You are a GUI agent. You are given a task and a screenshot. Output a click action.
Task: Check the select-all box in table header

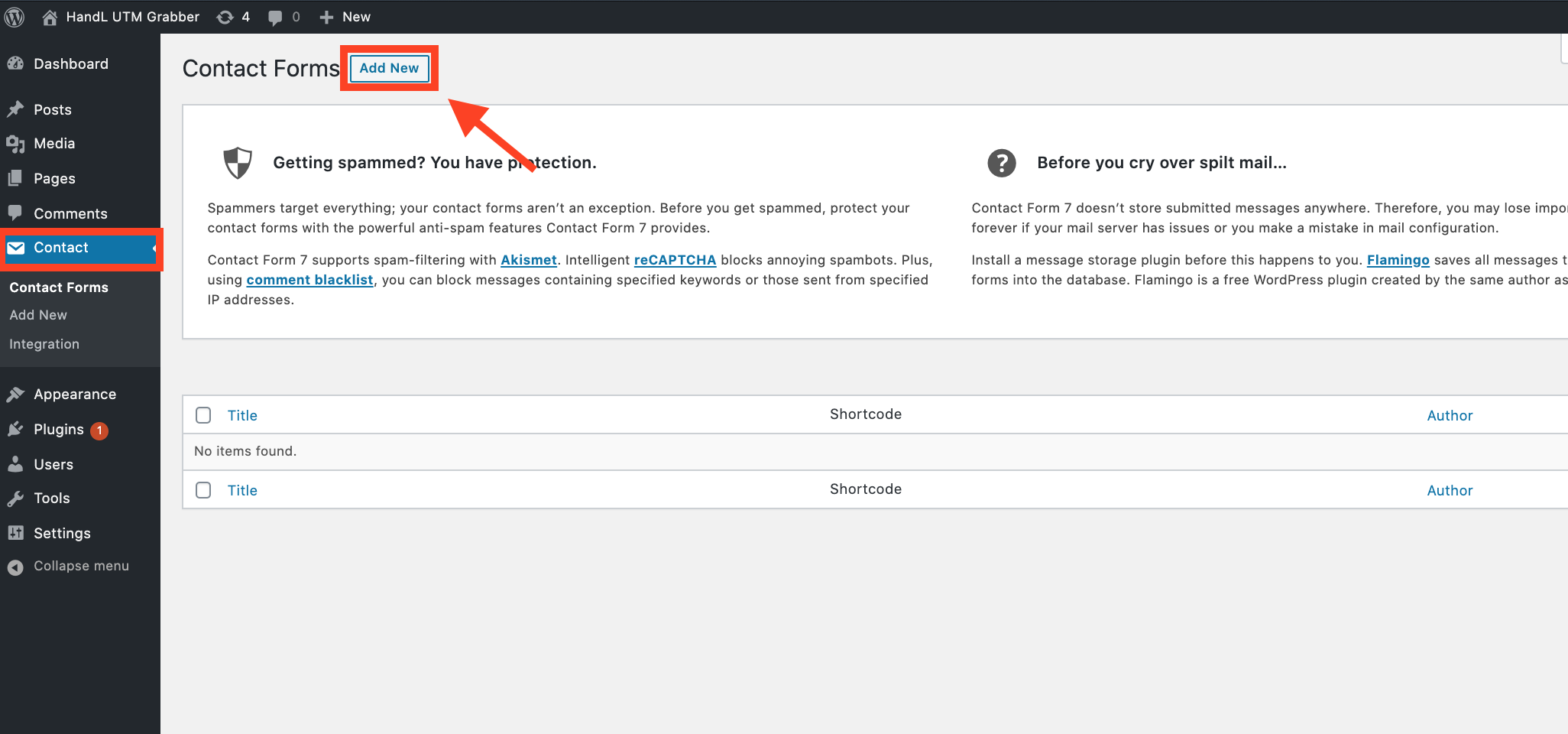click(x=203, y=414)
